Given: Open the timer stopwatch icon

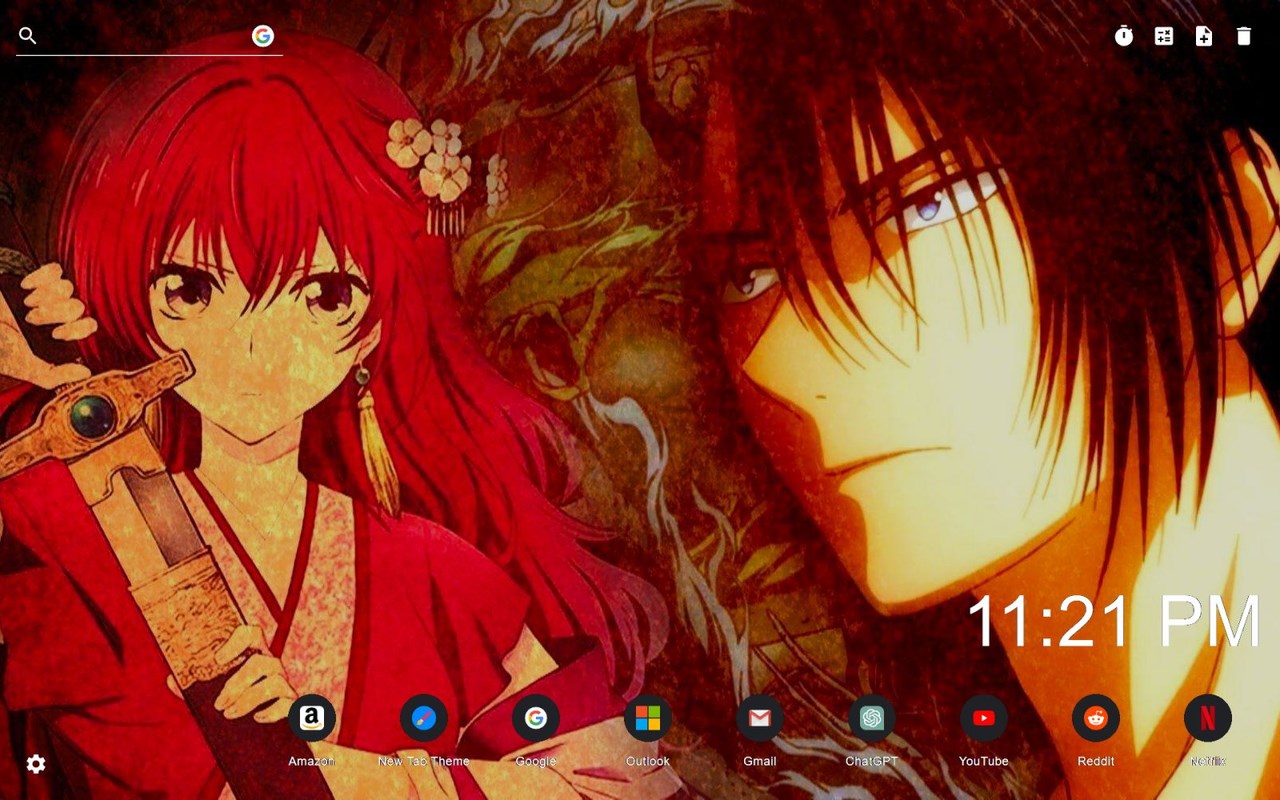Looking at the screenshot, I should [1124, 36].
